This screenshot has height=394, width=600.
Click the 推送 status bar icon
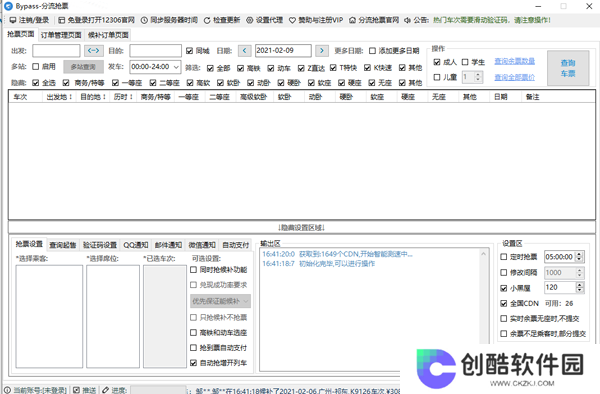(76, 390)
